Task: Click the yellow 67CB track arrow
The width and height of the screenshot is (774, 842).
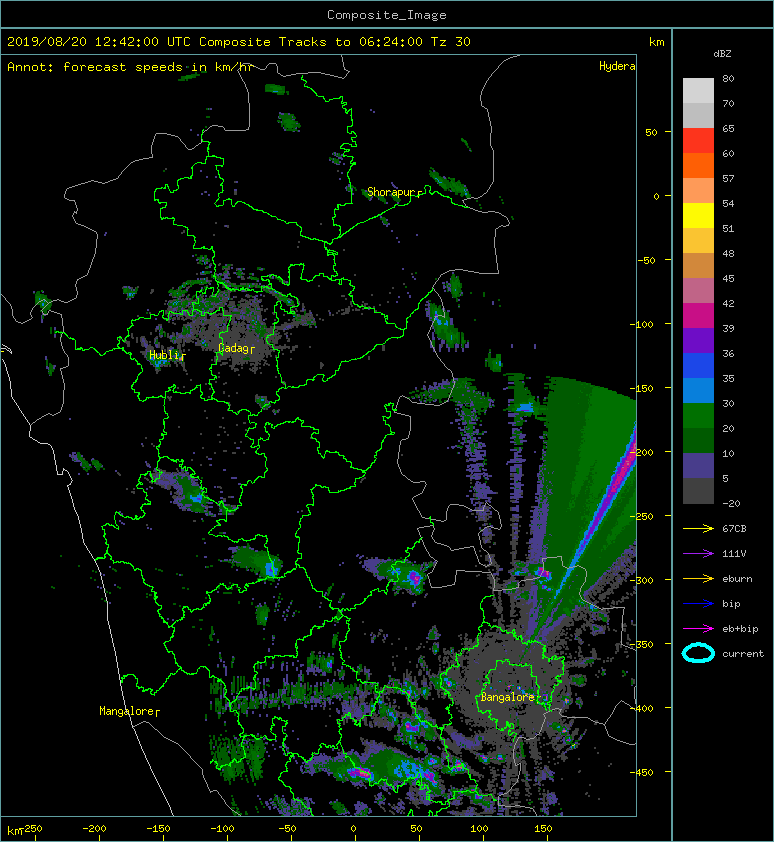Action: tap(698, 529)
